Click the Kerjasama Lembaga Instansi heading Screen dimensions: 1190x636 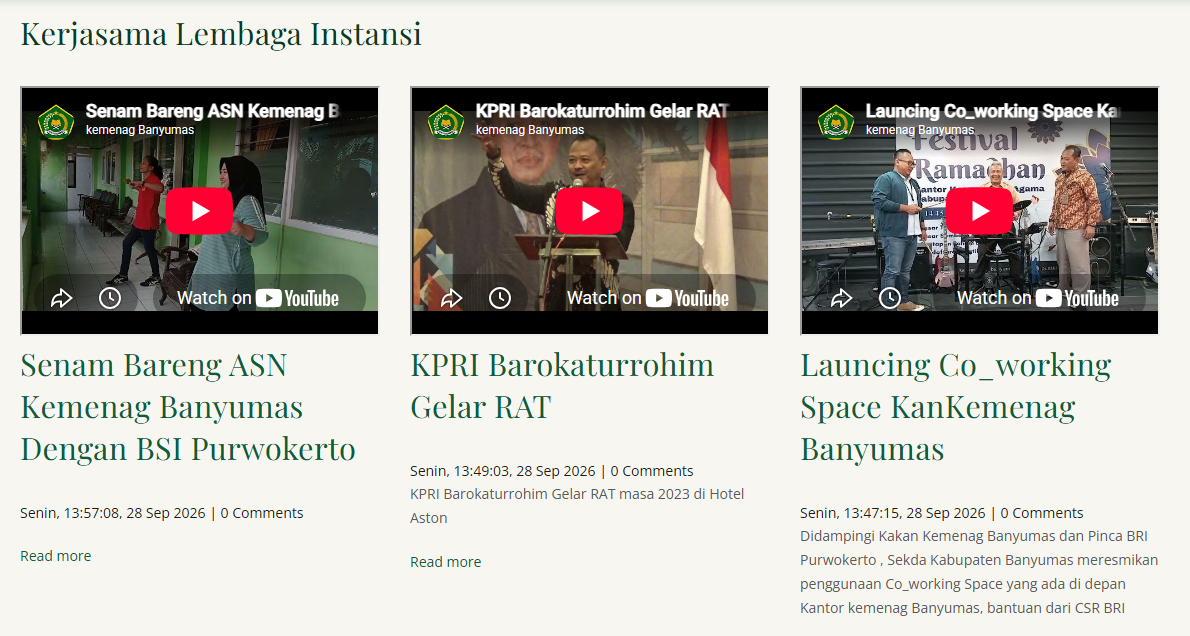tap(221, 34)
